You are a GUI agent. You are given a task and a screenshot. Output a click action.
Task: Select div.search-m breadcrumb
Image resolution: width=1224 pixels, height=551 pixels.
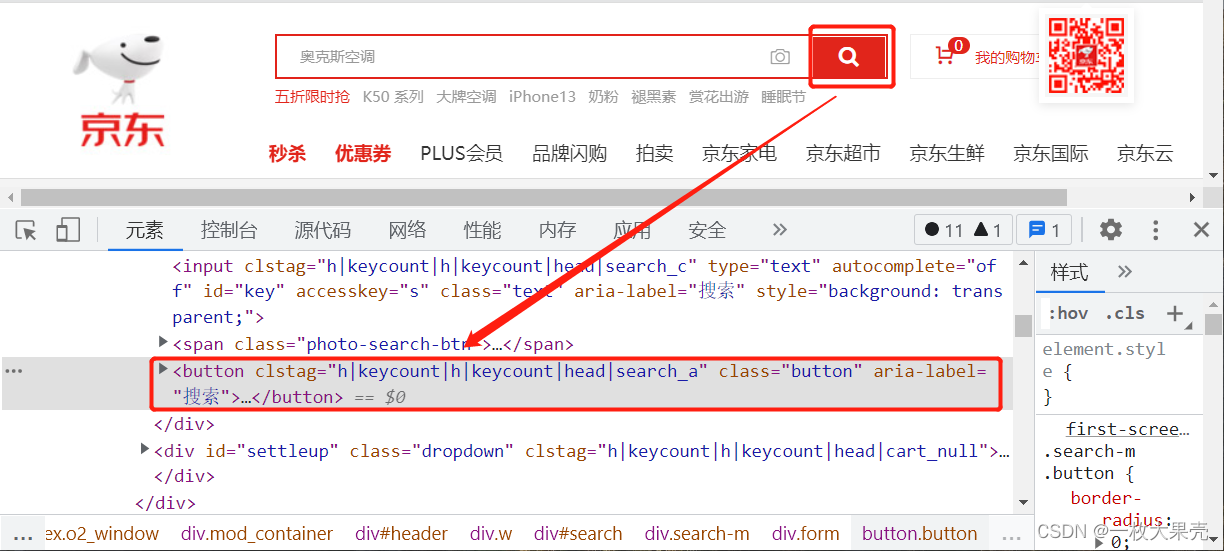click(697, 533)
